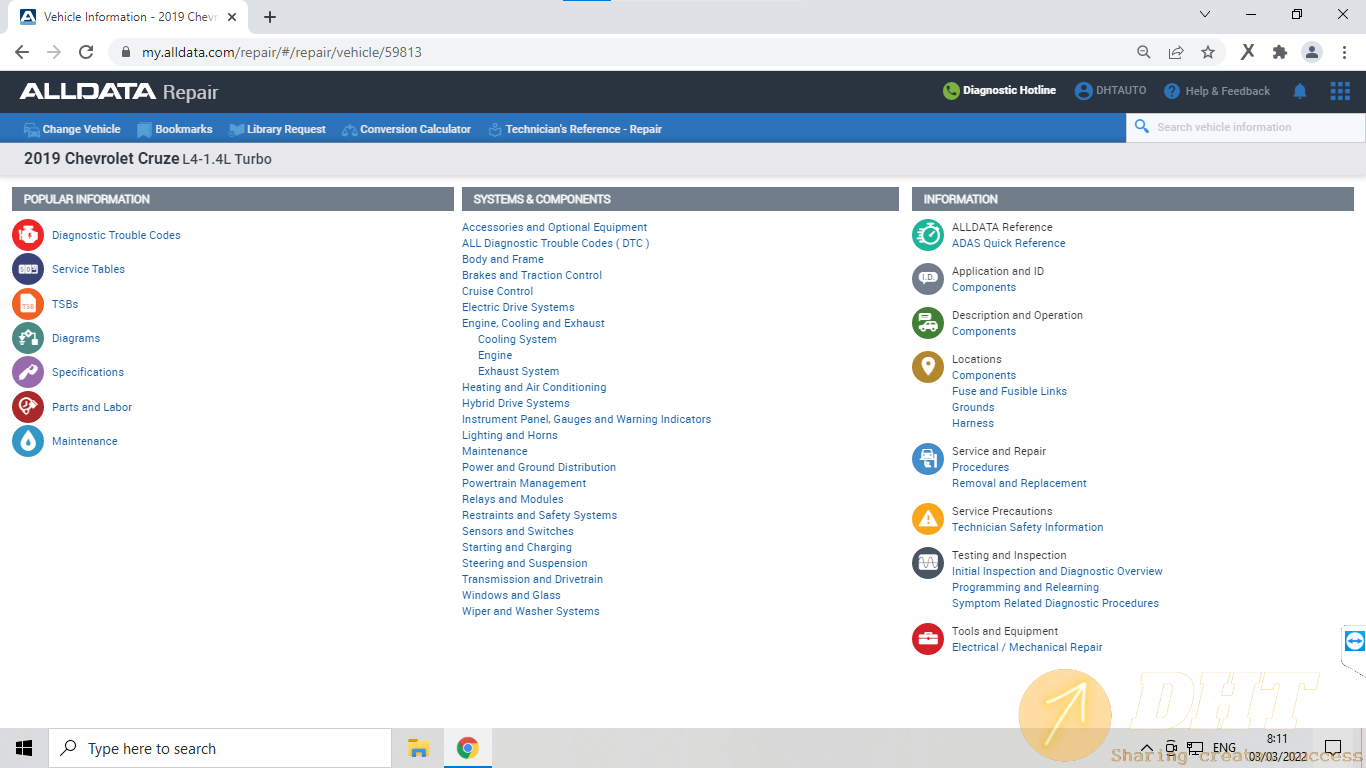Show hidden system tray icons chevron

pyautogui.click(x=1146, y=748)
